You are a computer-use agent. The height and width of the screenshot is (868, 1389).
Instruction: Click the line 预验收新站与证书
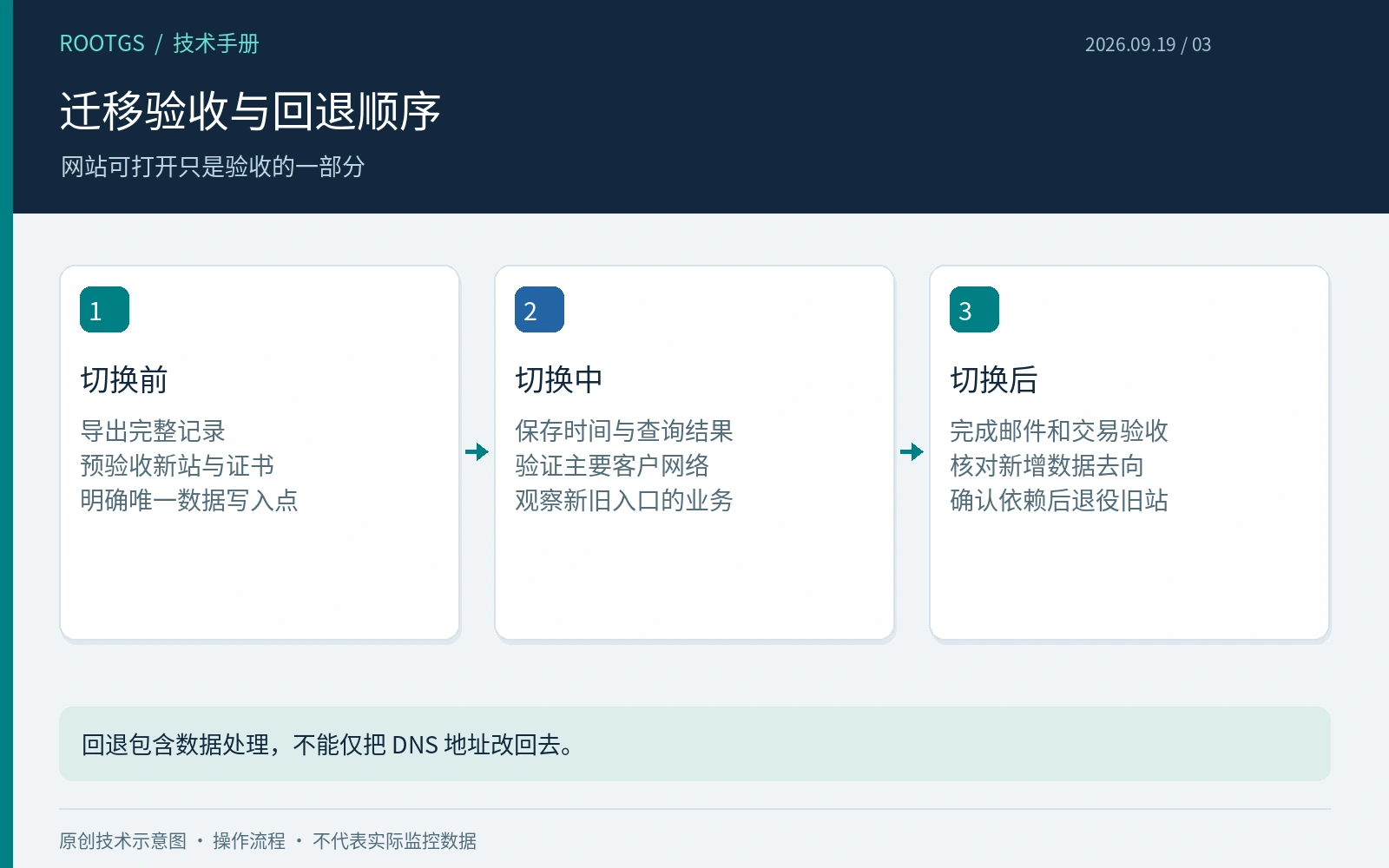click(x=177, y=466)
